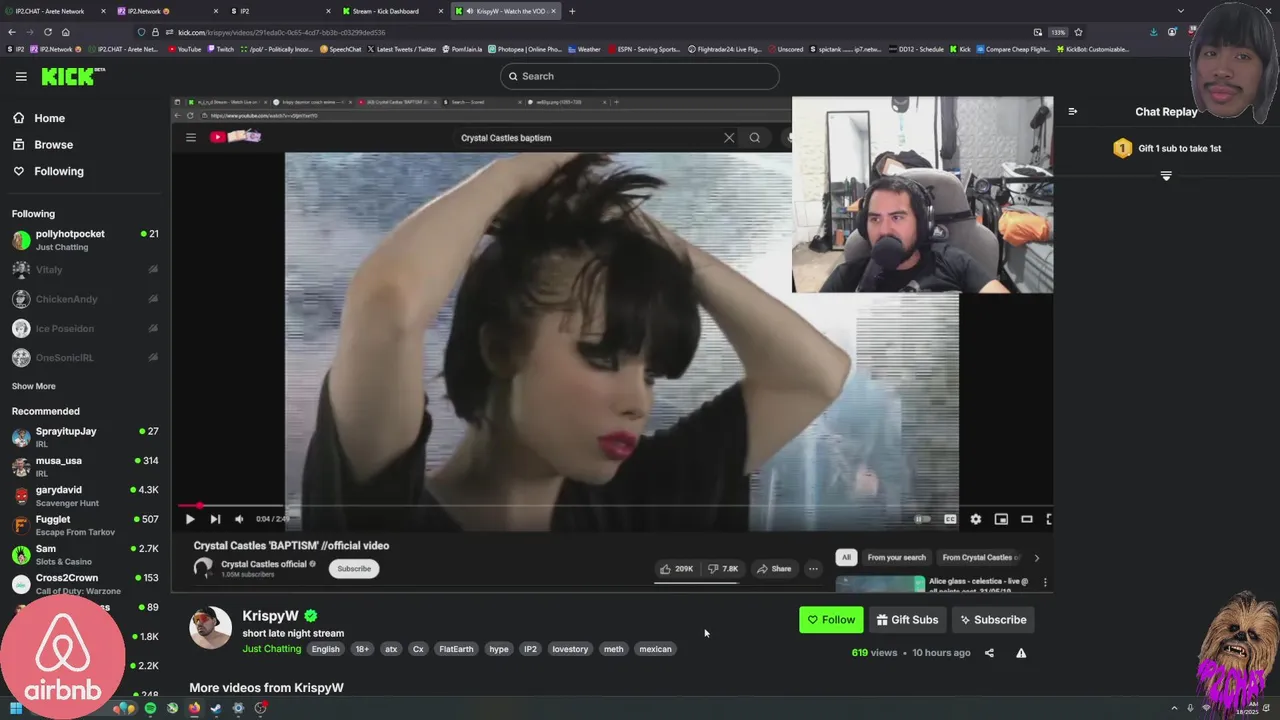Image resolution: width=1280 pixels, height=720 pixels.
Task: Open more actions ellipsis on video
Action: tap(813, 569)
